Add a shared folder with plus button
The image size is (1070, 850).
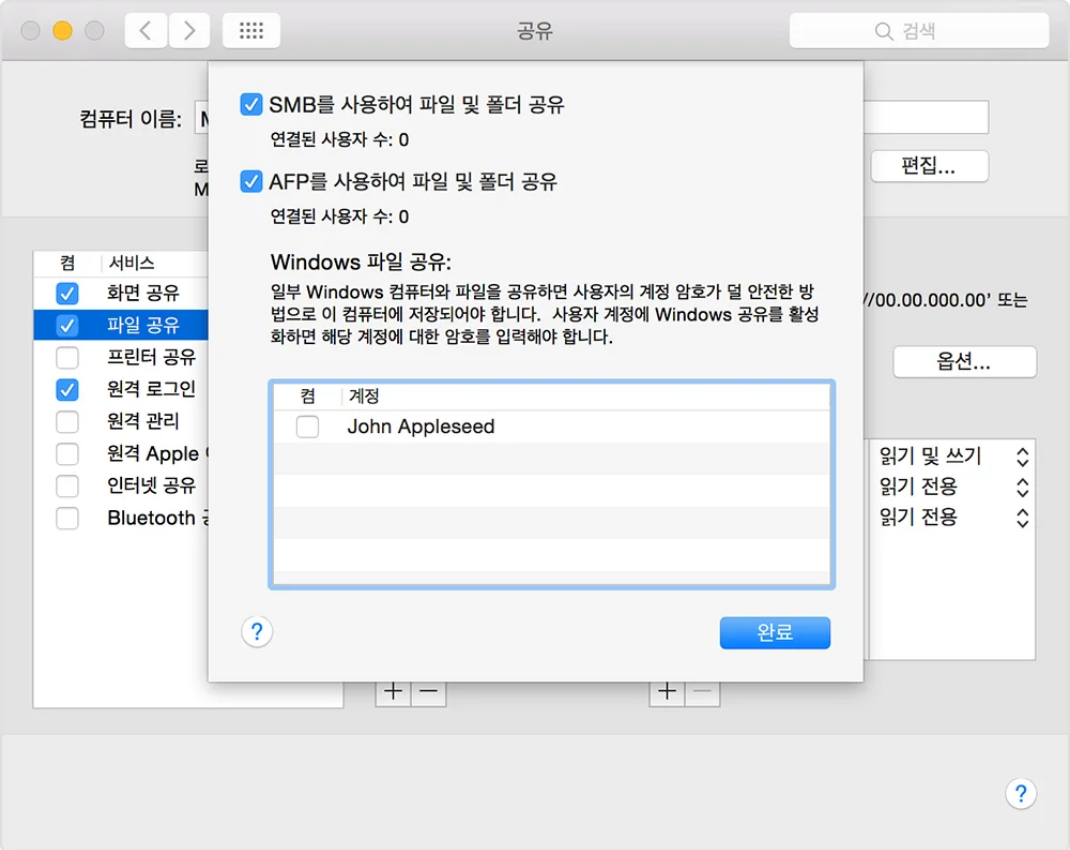(393, 692)
